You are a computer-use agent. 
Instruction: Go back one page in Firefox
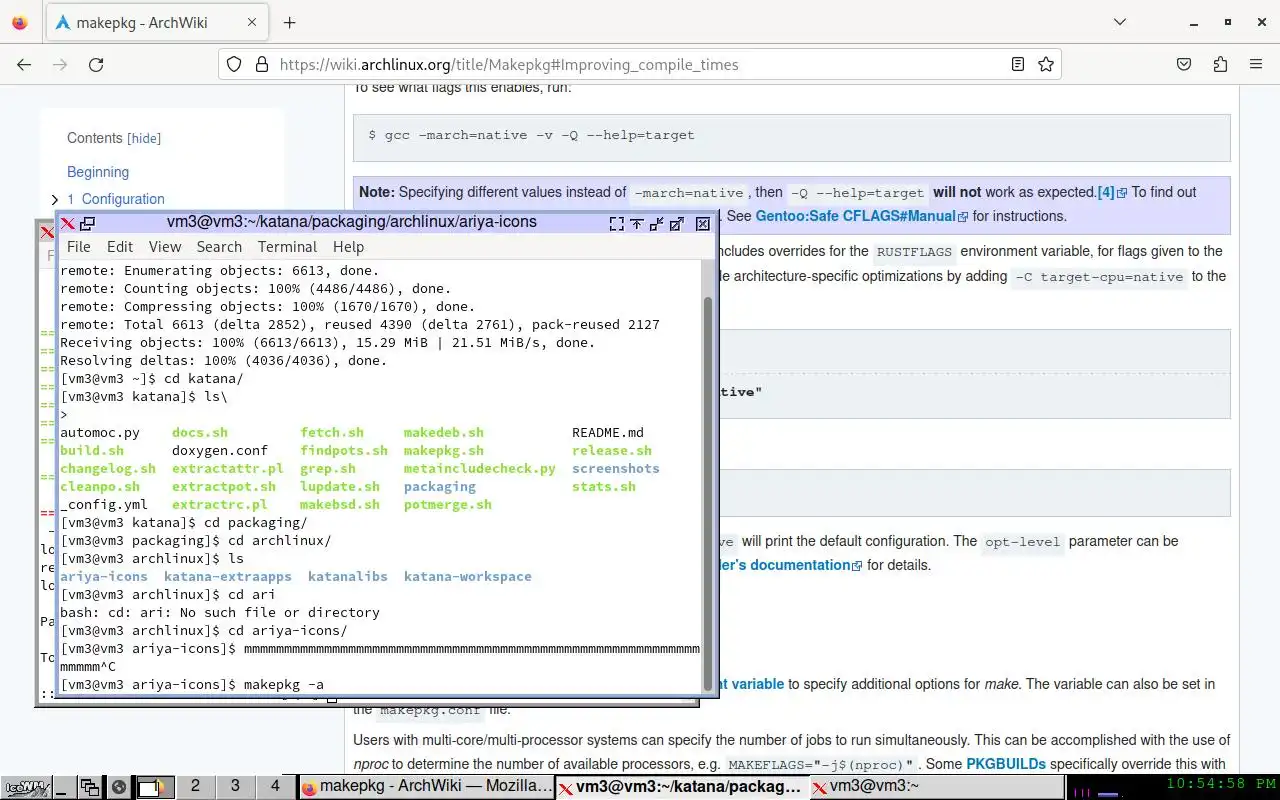[24, 64]
